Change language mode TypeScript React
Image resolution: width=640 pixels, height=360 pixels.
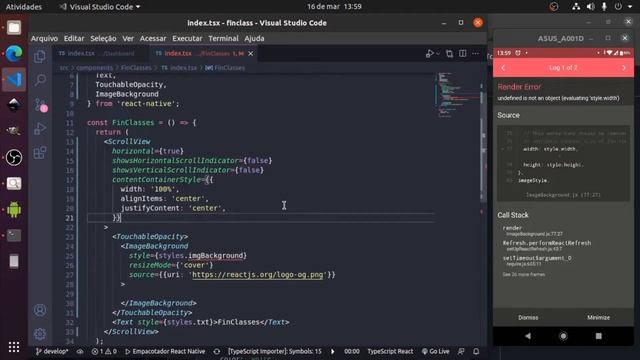[390, 351]
